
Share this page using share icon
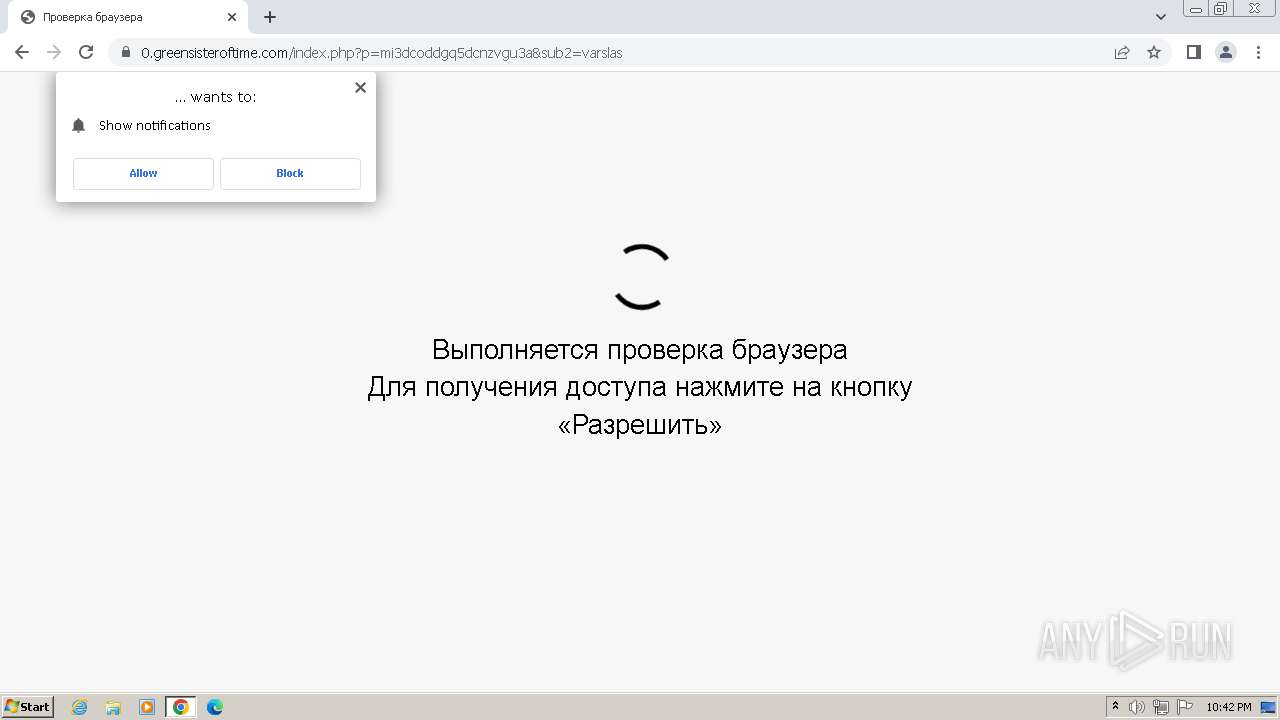pyautogui.click(x=1122, y=52)
